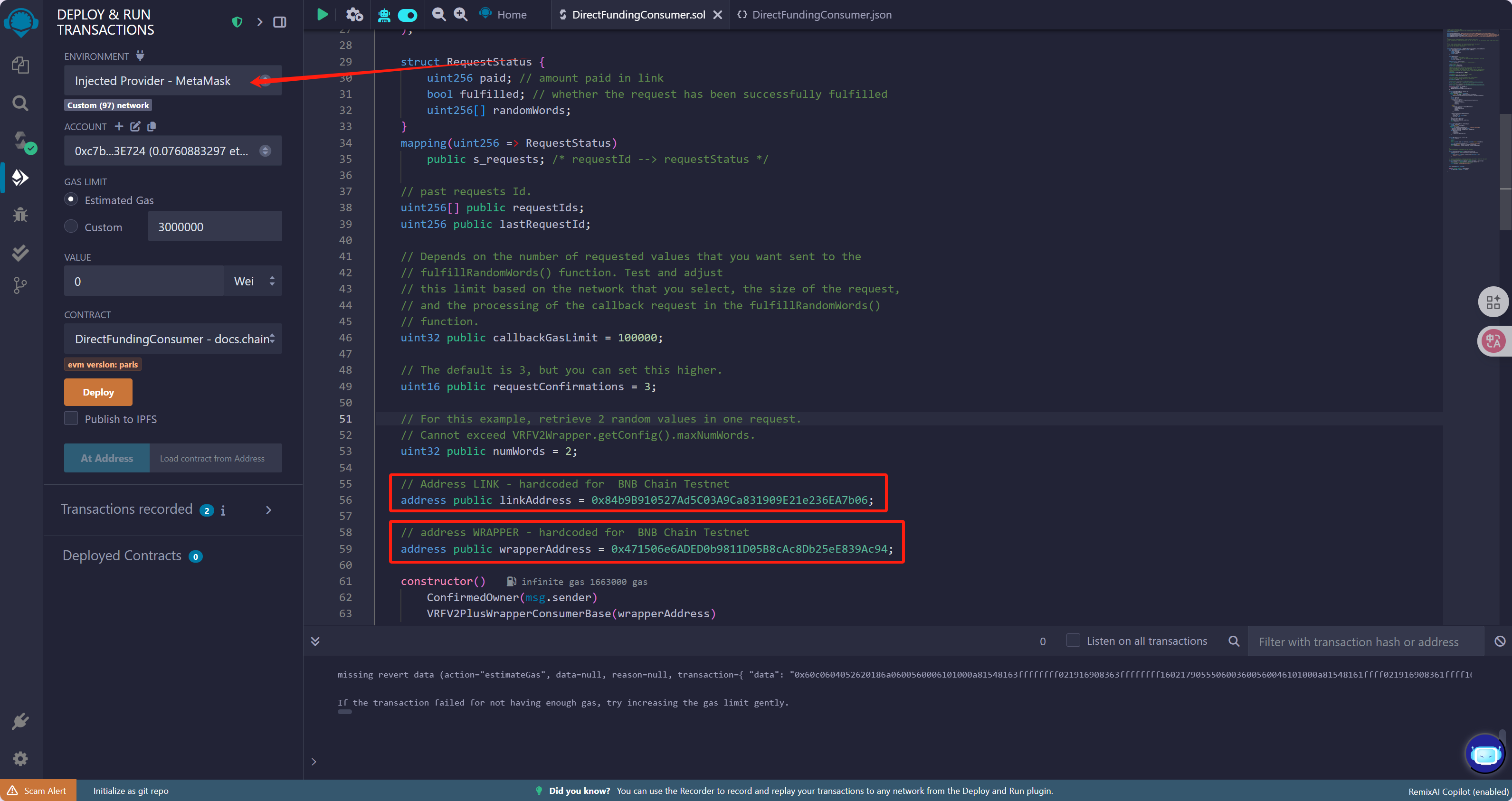1512x801 pixels.
Task: Open the Solidity static analysis checkmark icon
Action: click(20, 253)
